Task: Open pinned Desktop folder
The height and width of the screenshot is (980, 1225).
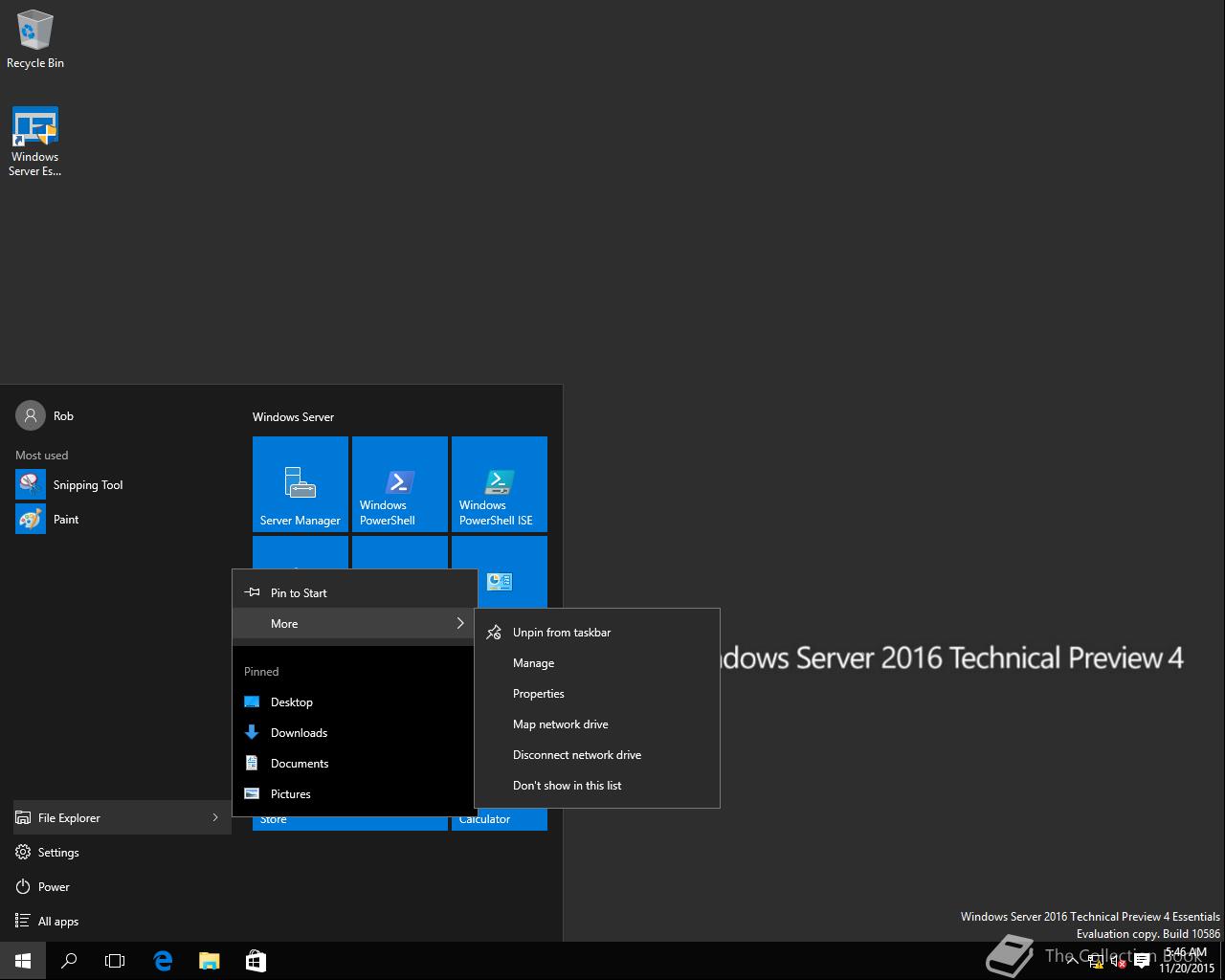Action: [355, 702]
